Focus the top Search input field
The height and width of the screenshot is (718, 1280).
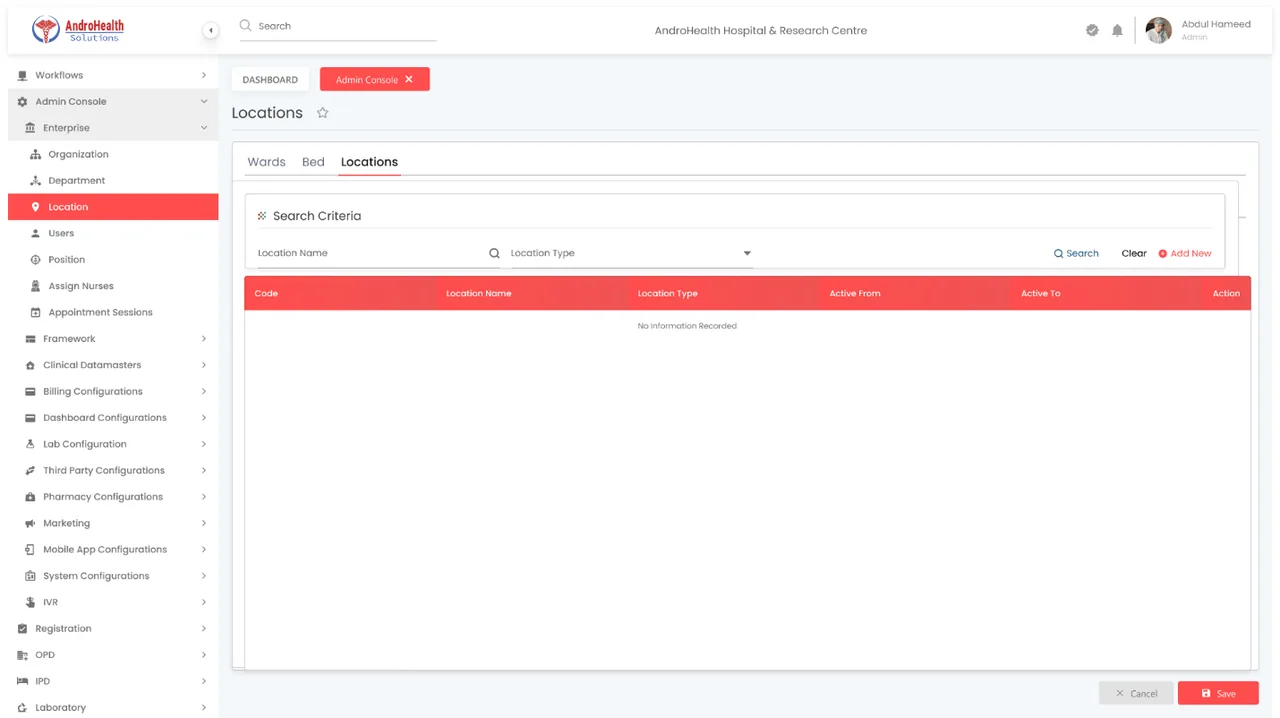[338, 26]
